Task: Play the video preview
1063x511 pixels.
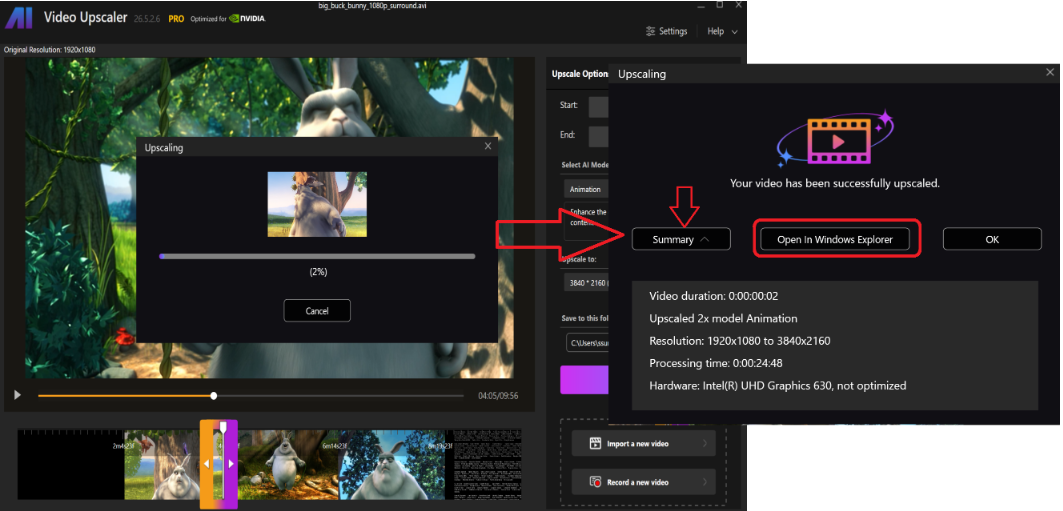Action: [x=18, y=395]
